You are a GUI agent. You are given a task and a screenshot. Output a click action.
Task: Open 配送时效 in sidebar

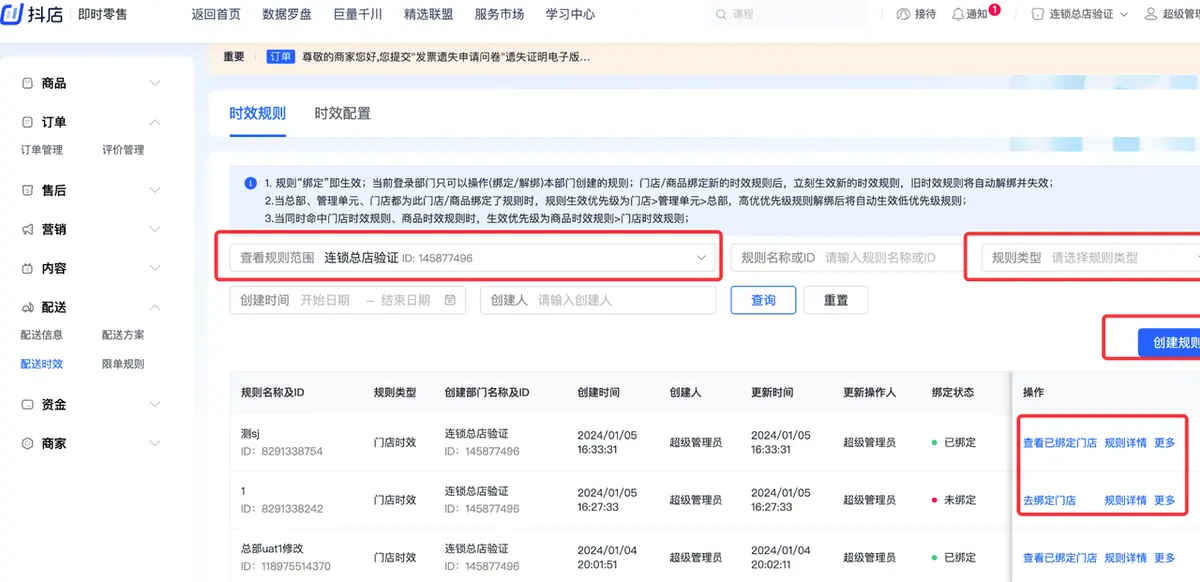coord(42,364)
